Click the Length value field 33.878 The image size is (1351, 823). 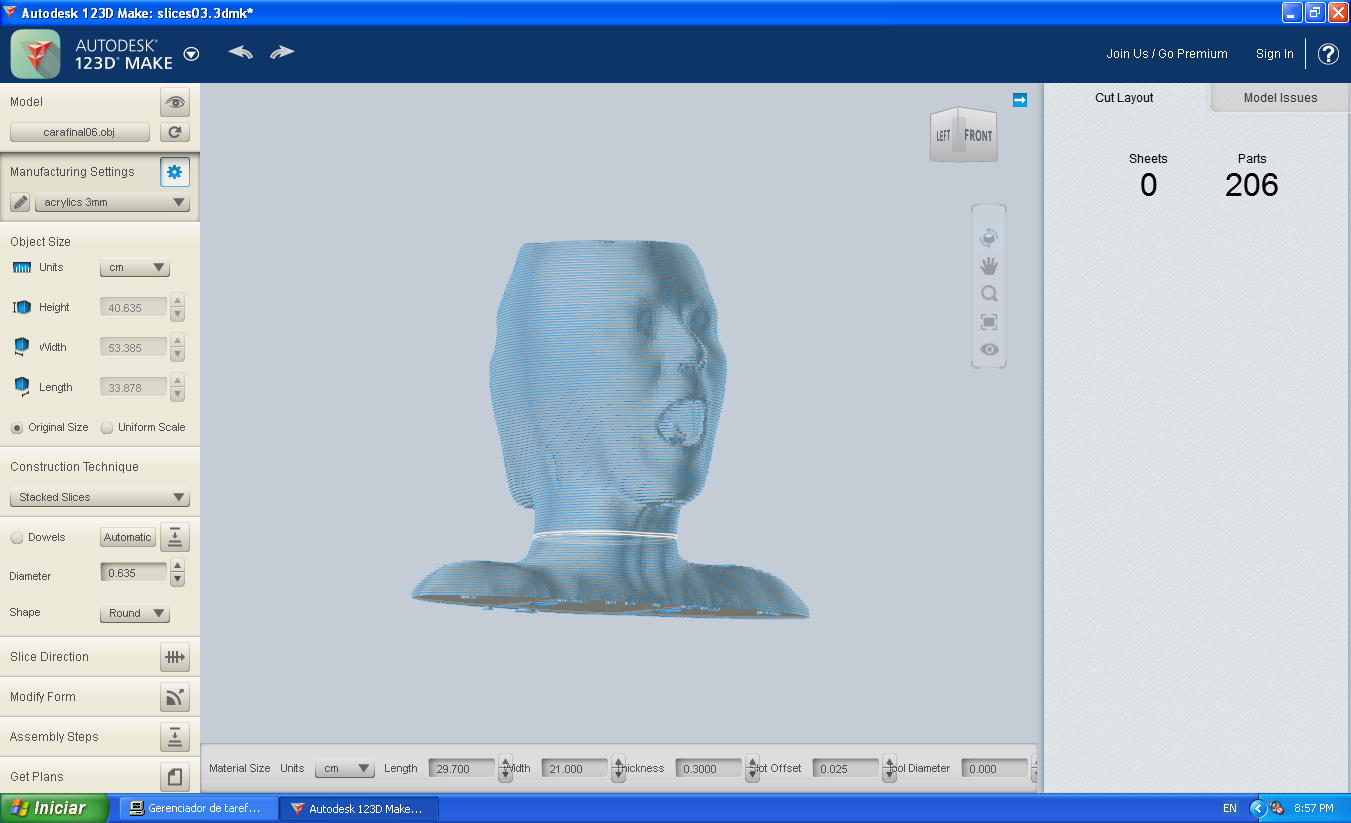134,388
